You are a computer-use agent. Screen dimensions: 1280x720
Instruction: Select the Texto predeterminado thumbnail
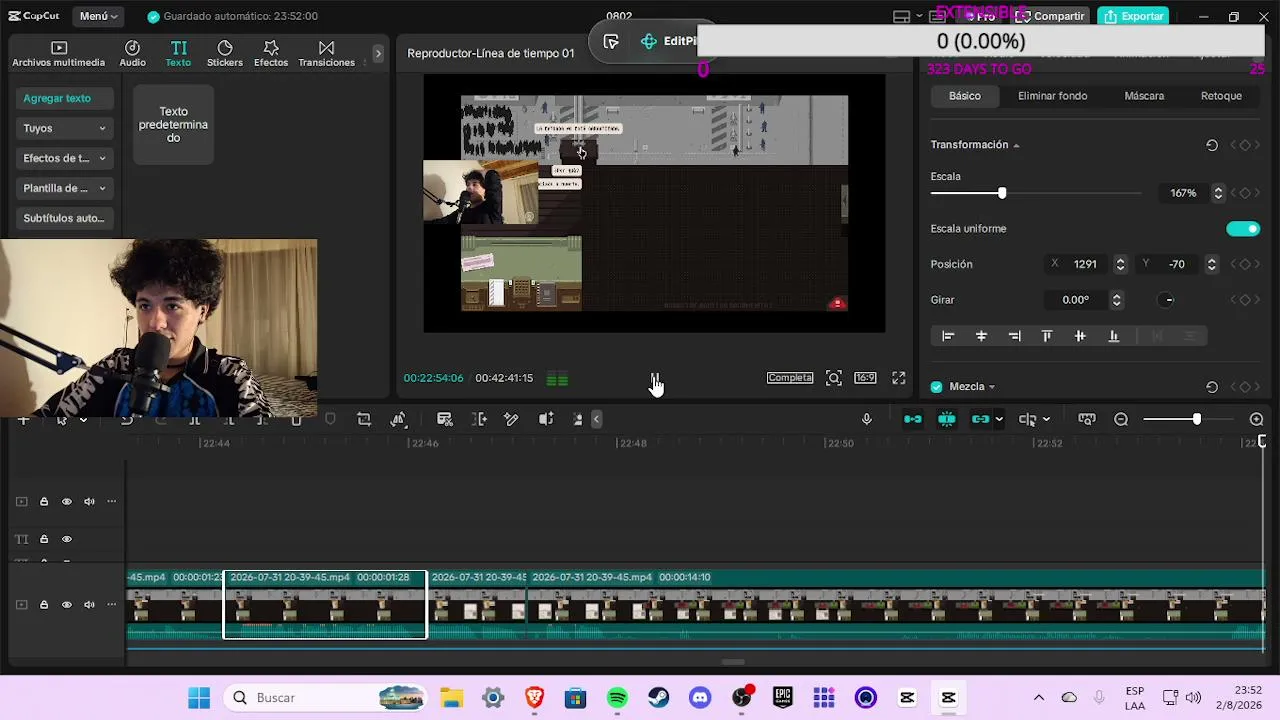click(x=173, y=125)
